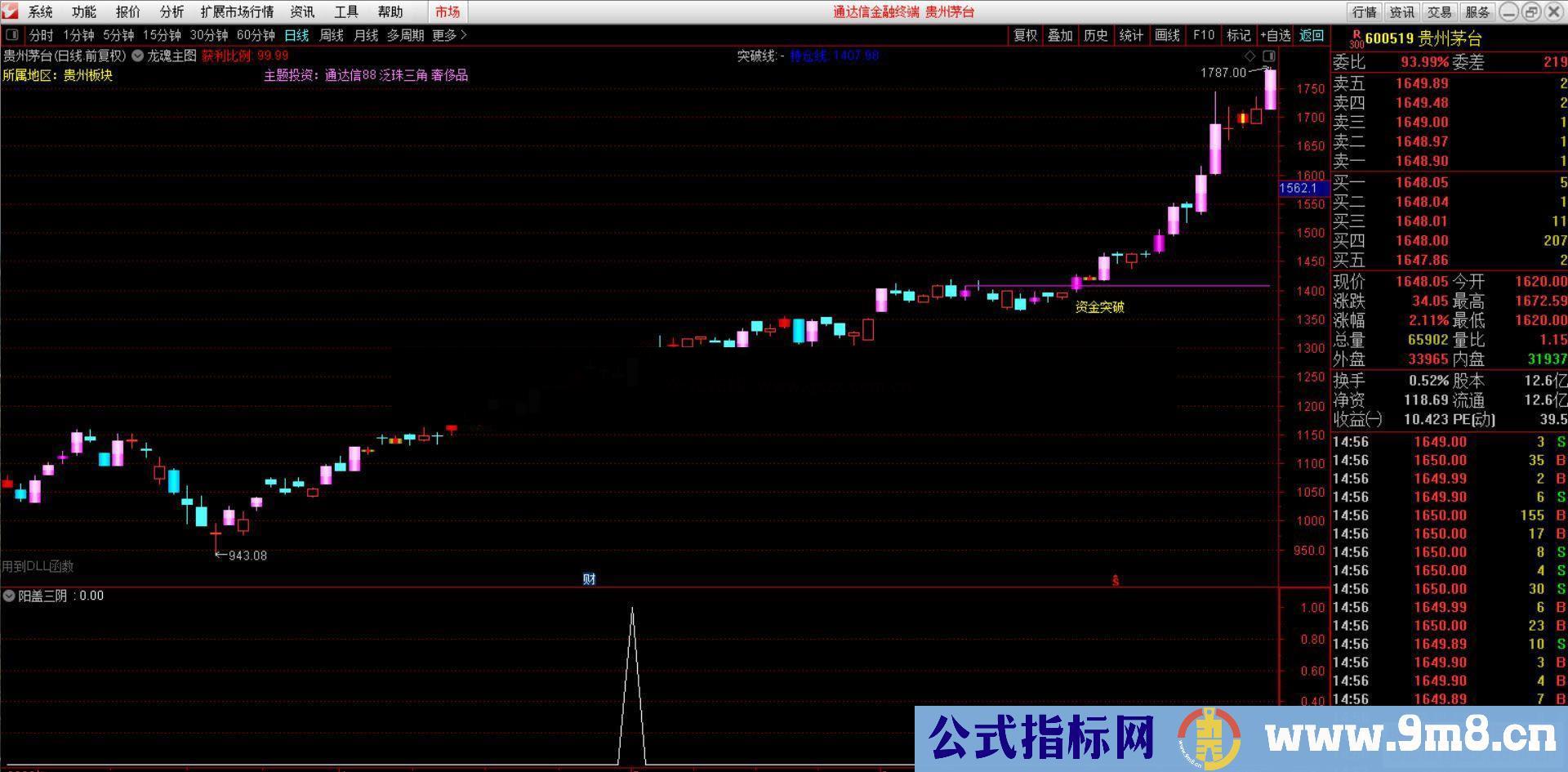
Task: Toggle the left sidebar panel icon
Action: tap(12, 35)
